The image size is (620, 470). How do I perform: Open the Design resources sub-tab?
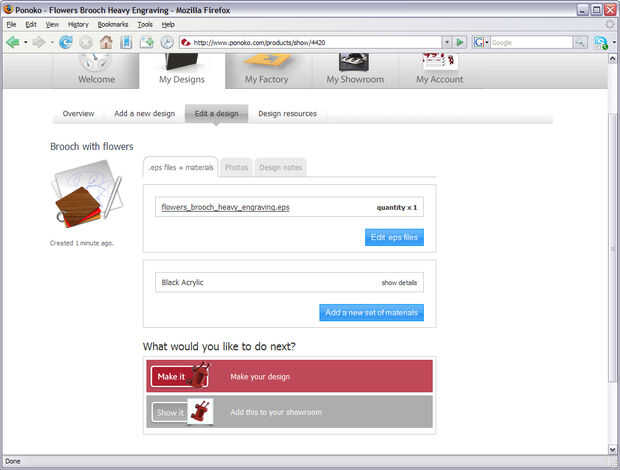click(x=287, y=114)
